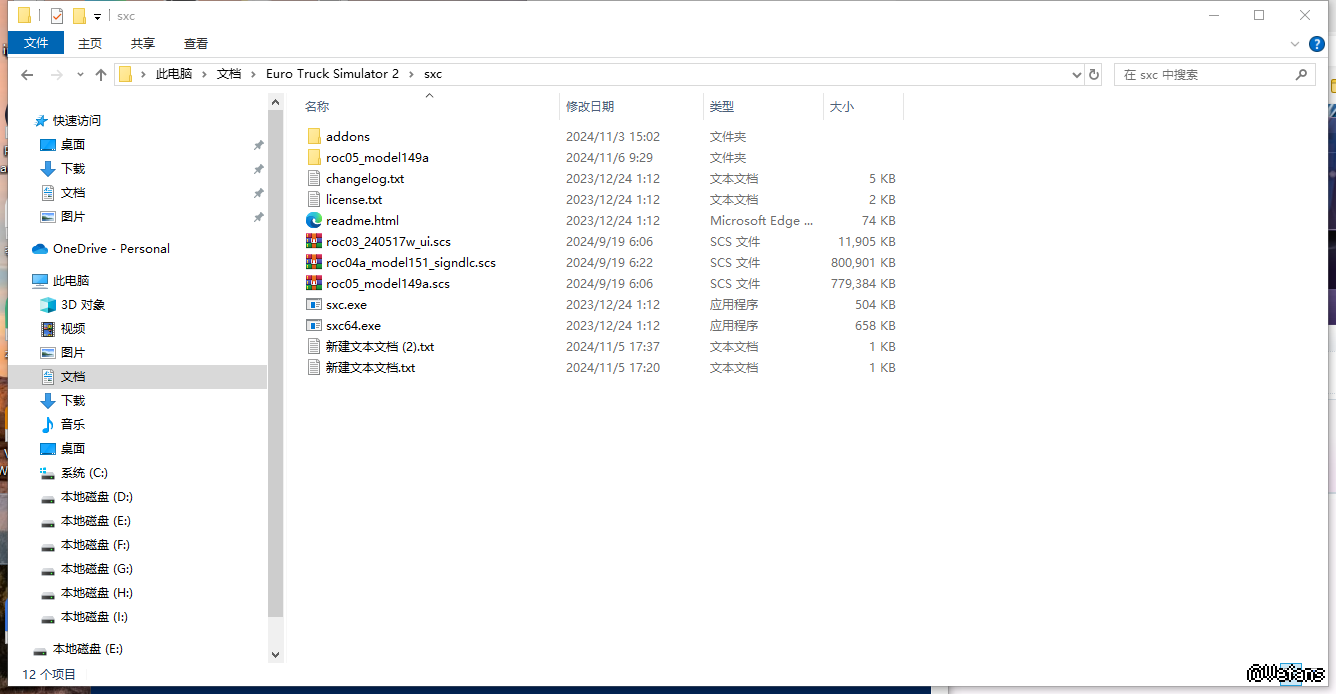The height and width of the screenshot is (694, 1336).
Task: Click navigation pane scroll down arrow
Action: pos(276,654)
